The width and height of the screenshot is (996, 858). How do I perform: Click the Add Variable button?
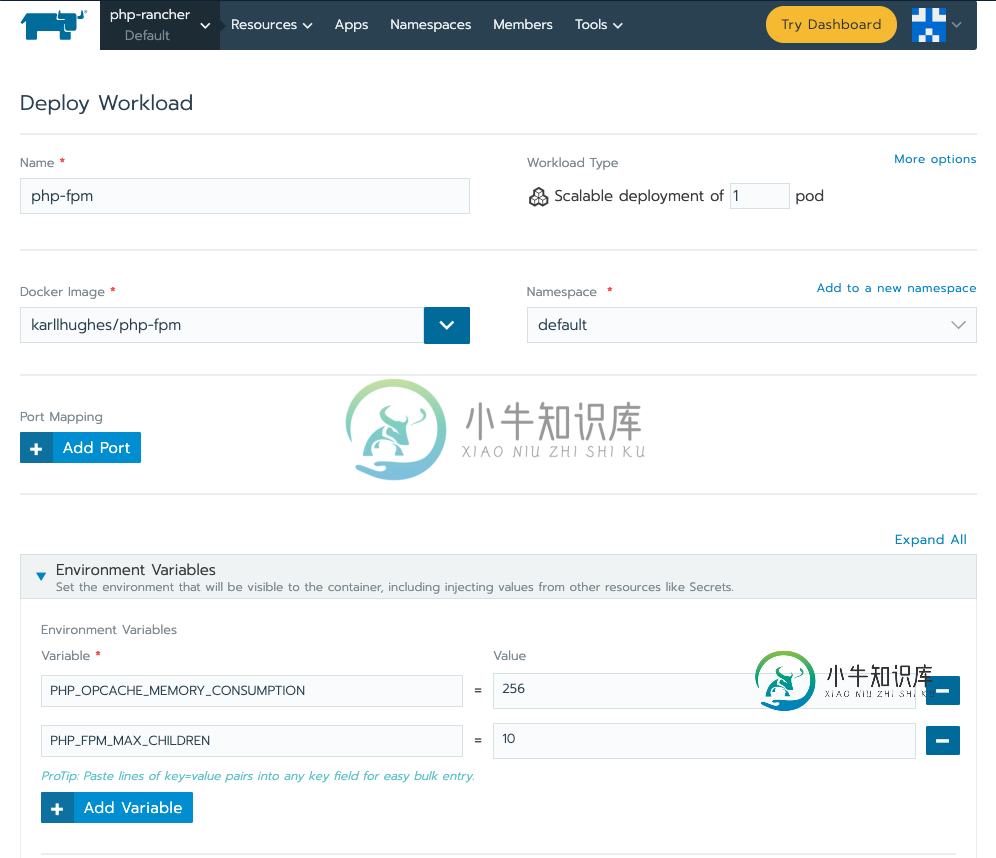tap(116, 808)
